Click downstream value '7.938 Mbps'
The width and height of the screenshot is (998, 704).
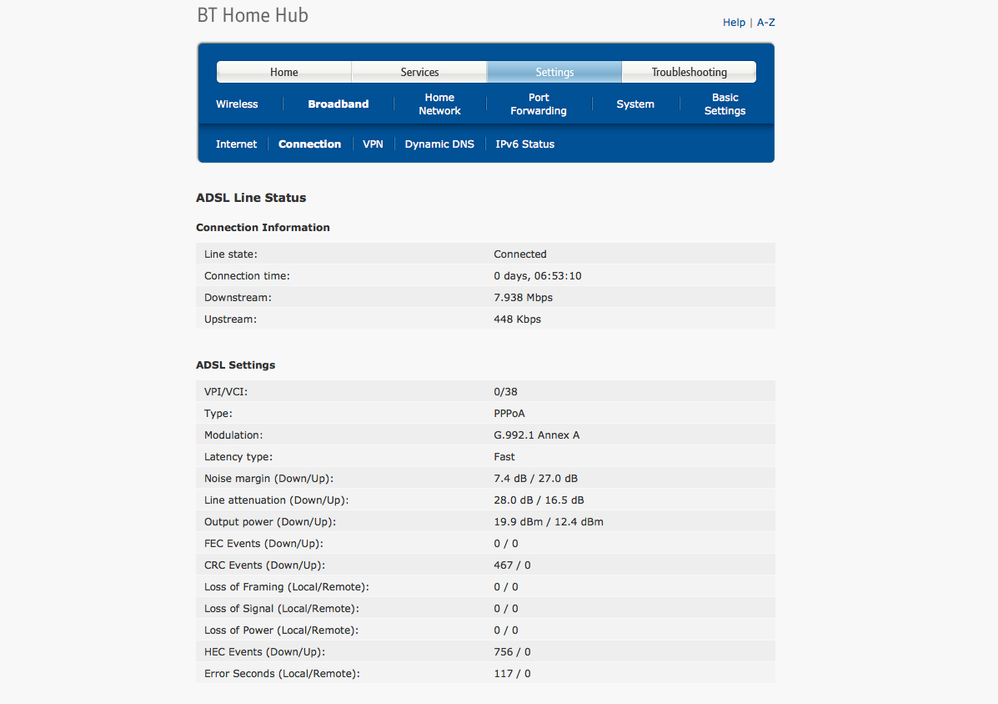click(523, 297)
